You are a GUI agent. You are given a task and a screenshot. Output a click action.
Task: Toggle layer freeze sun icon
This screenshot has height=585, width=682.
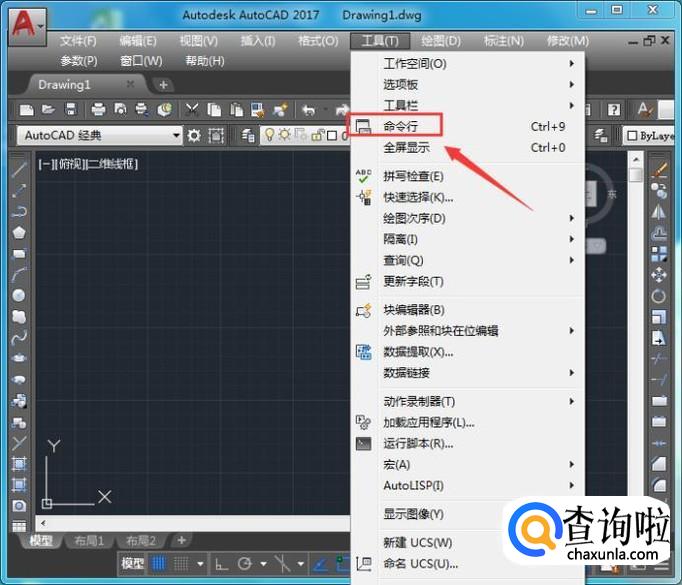(284, 135)
